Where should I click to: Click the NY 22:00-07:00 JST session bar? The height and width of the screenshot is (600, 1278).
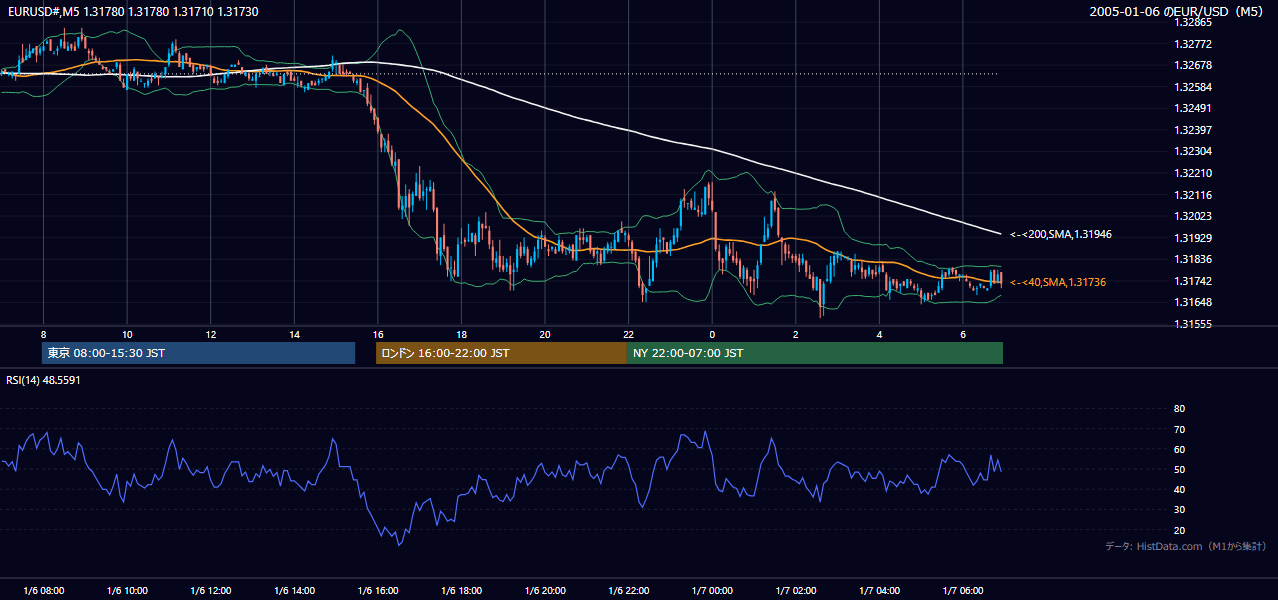(815, 353)
